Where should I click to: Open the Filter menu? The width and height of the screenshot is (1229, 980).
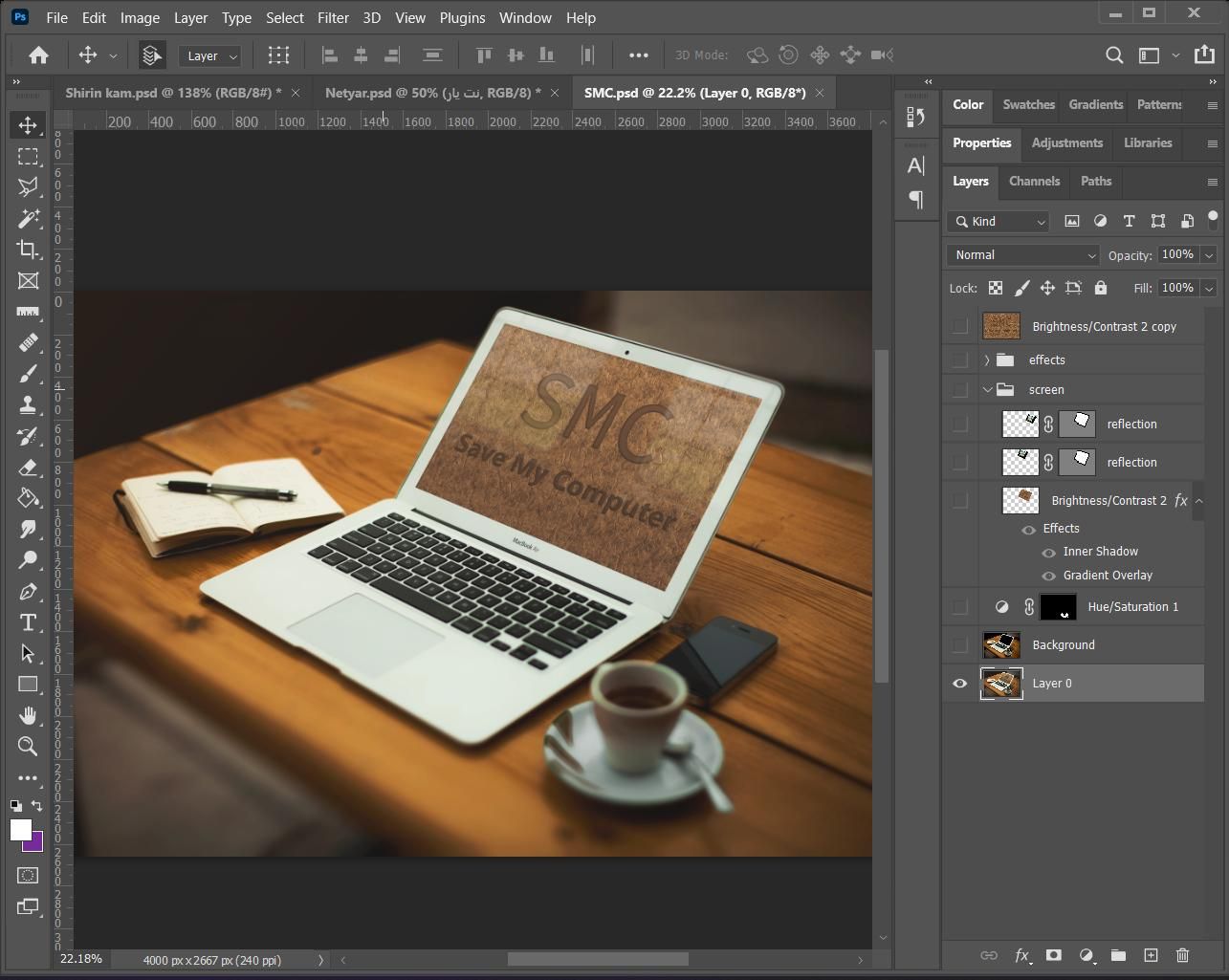[x=333, y=17]
